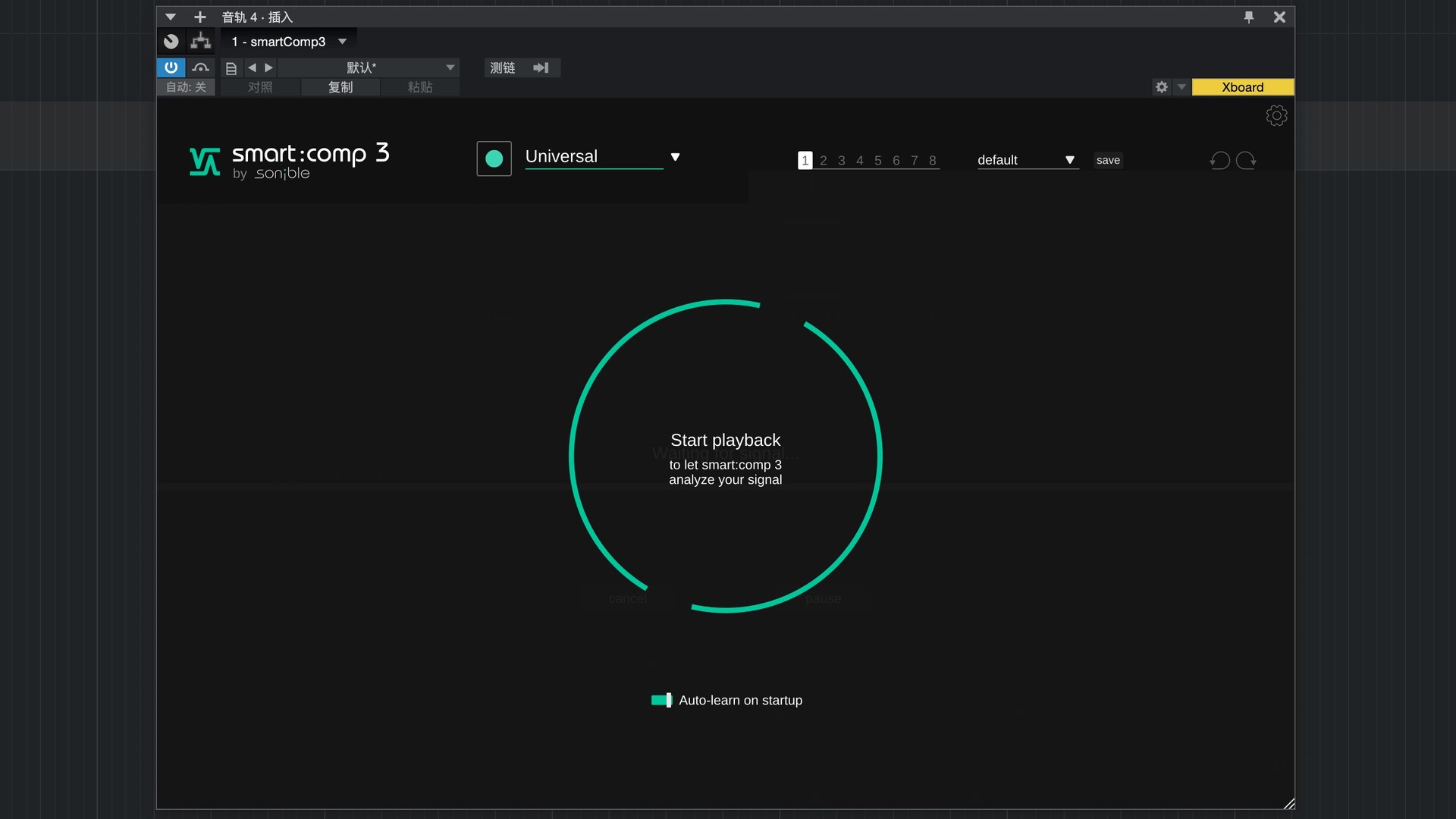Toggle the plugin power bypass button
The height and width of the screenshot is (819, 1456).
[x=171, y=67]
